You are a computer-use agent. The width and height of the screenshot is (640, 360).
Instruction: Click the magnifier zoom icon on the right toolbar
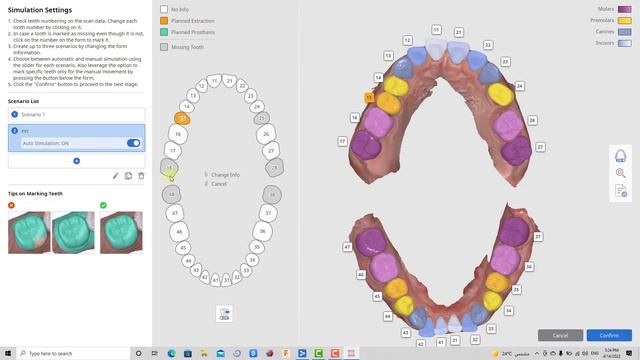(x=620, y=173)
